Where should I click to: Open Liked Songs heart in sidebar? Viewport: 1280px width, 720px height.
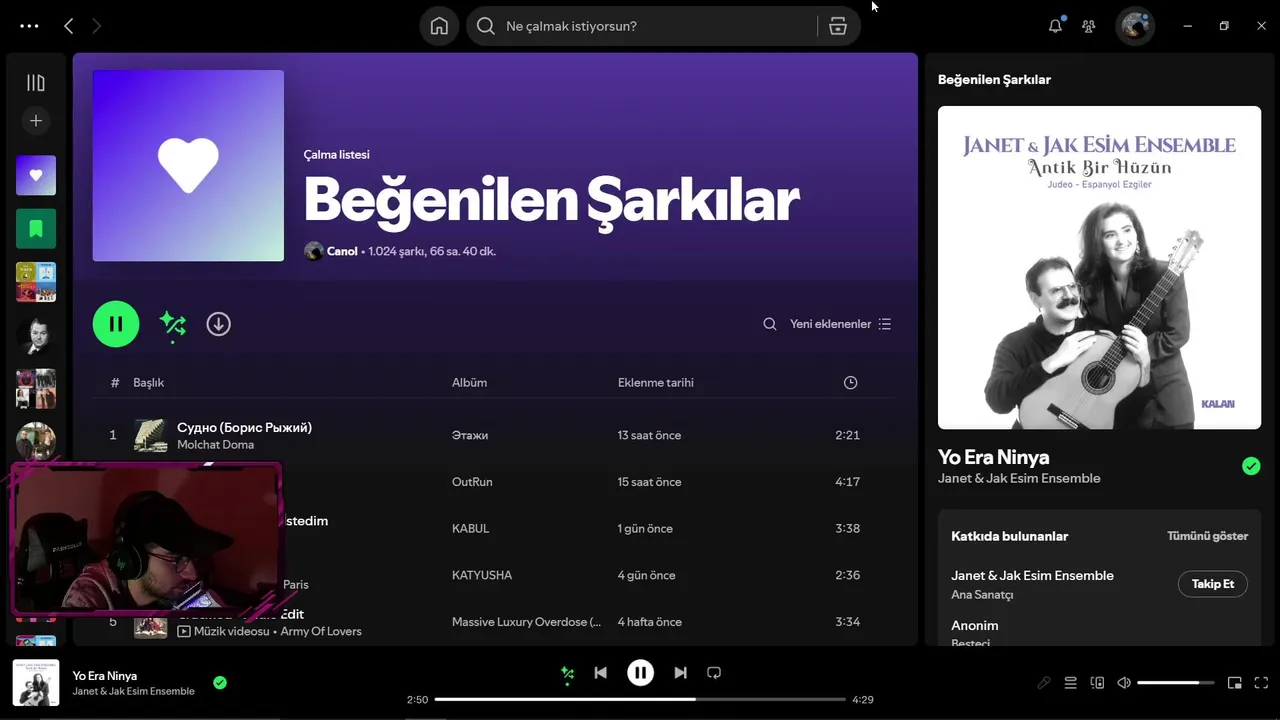[36, 175]
